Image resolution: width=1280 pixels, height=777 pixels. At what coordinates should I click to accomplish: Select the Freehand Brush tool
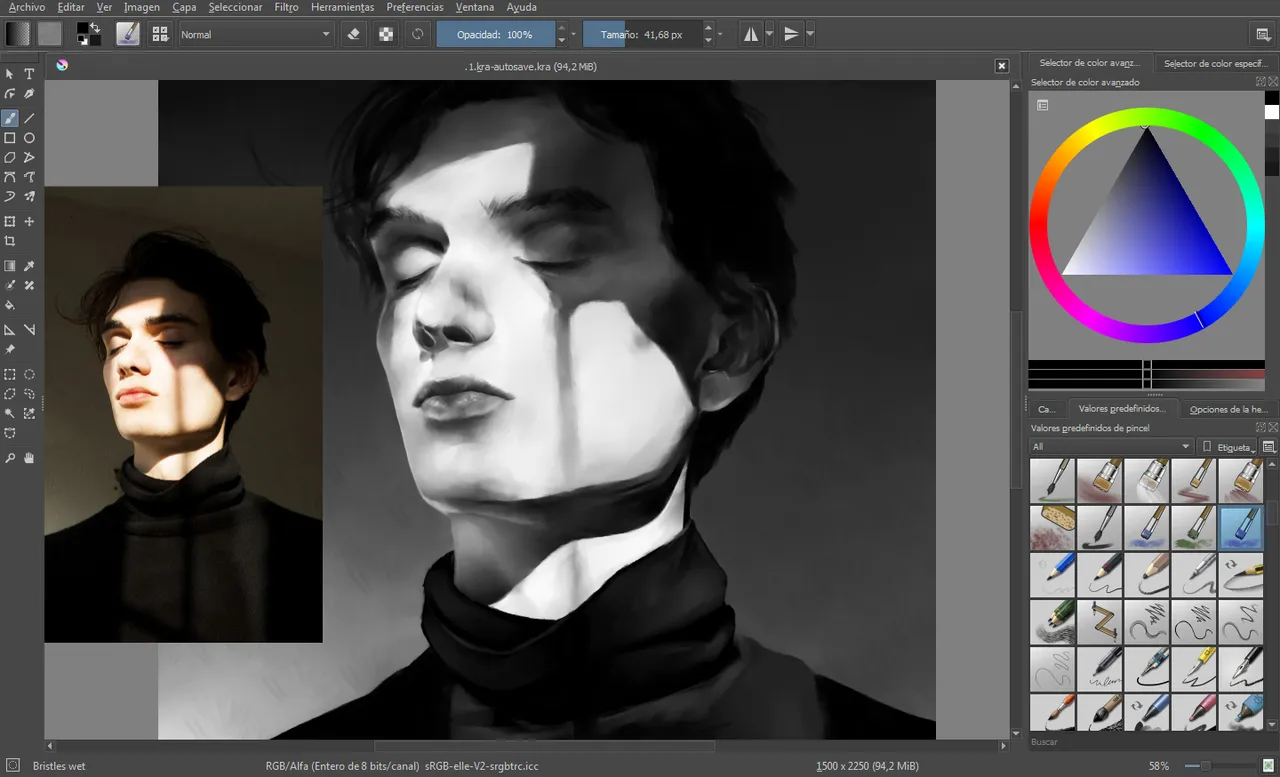(10, 118)
